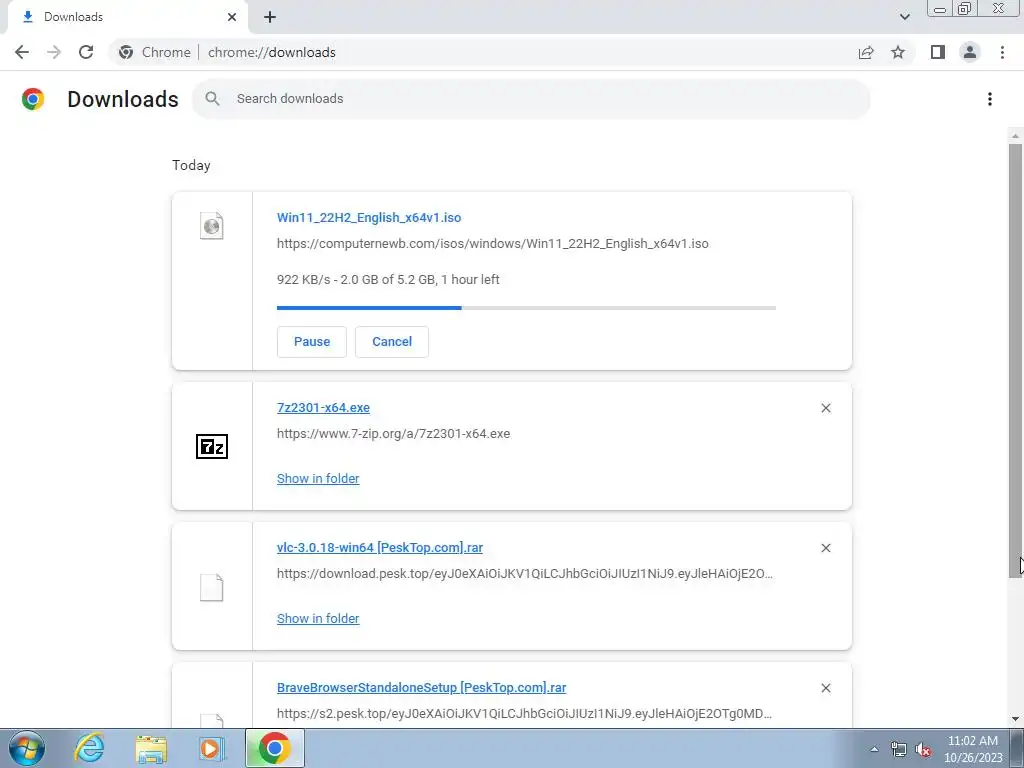The height and width of the screenshot is (768, 1024).
Task: Open the Win11_22H2_English_x64v1.iso link
Action: coord(369,217)
